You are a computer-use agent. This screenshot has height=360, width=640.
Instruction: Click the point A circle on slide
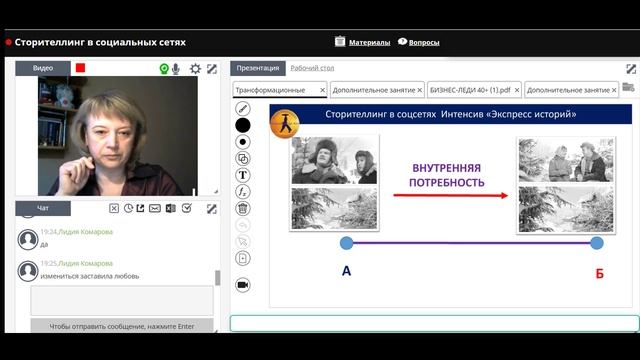[x=347, y=243]
